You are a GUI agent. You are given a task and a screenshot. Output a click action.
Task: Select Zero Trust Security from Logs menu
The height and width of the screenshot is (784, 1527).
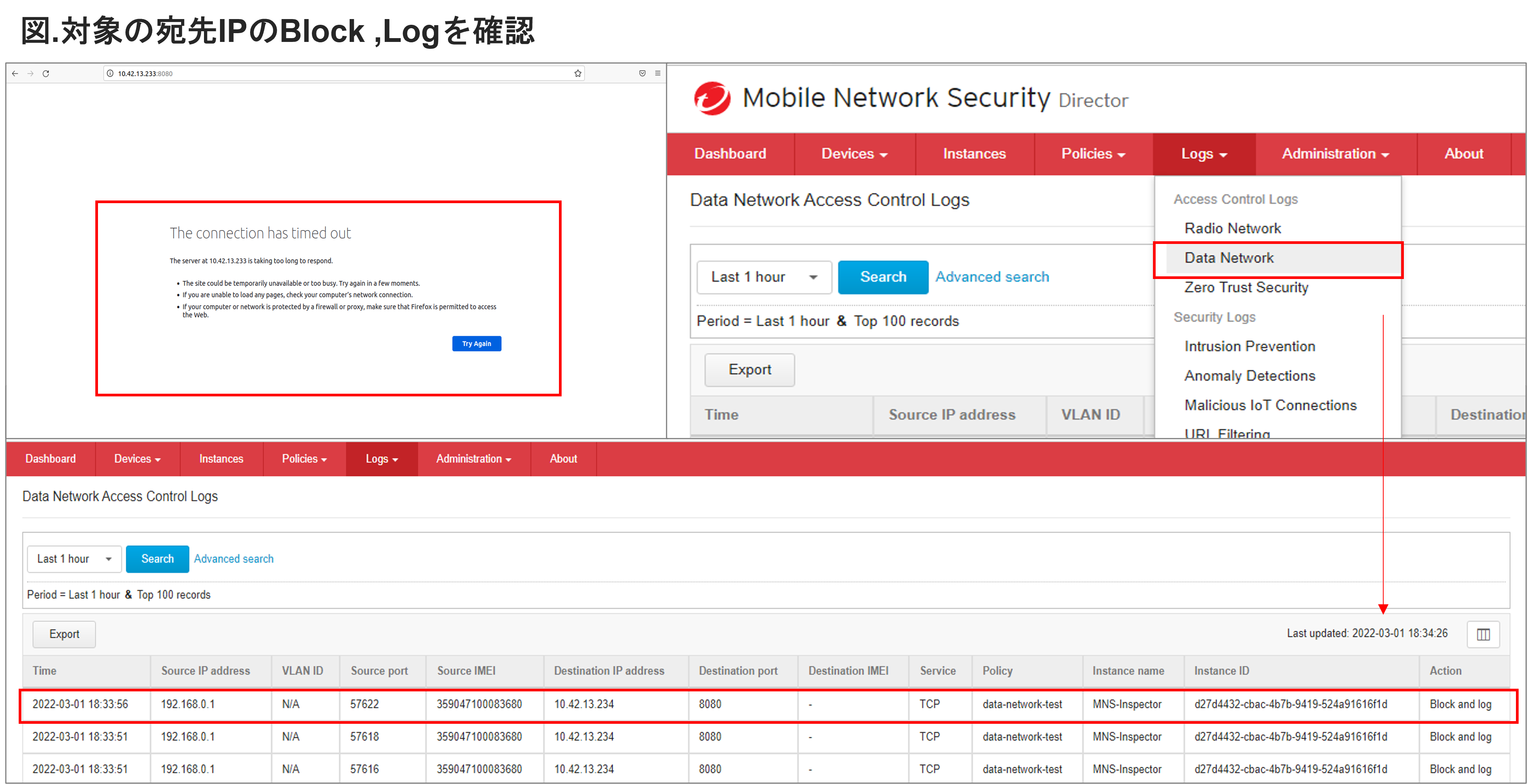[x=1246, y=287]
